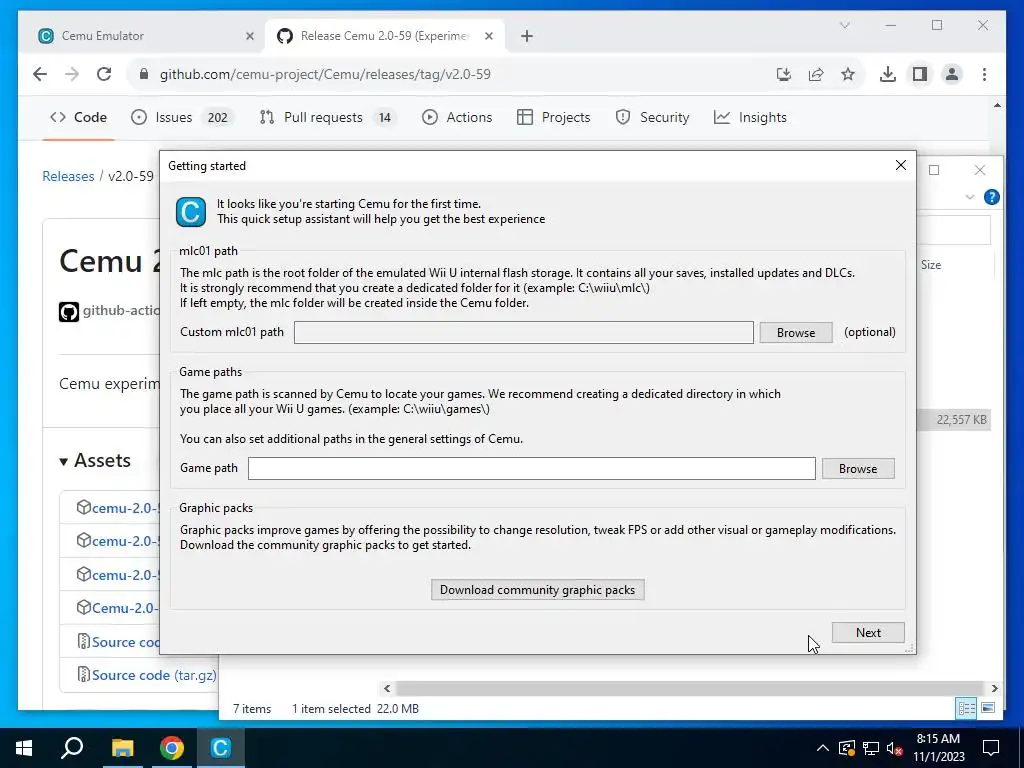Click the horizontal scrollbar left arrow
The image size is (1024, 768).
(387, 688)
